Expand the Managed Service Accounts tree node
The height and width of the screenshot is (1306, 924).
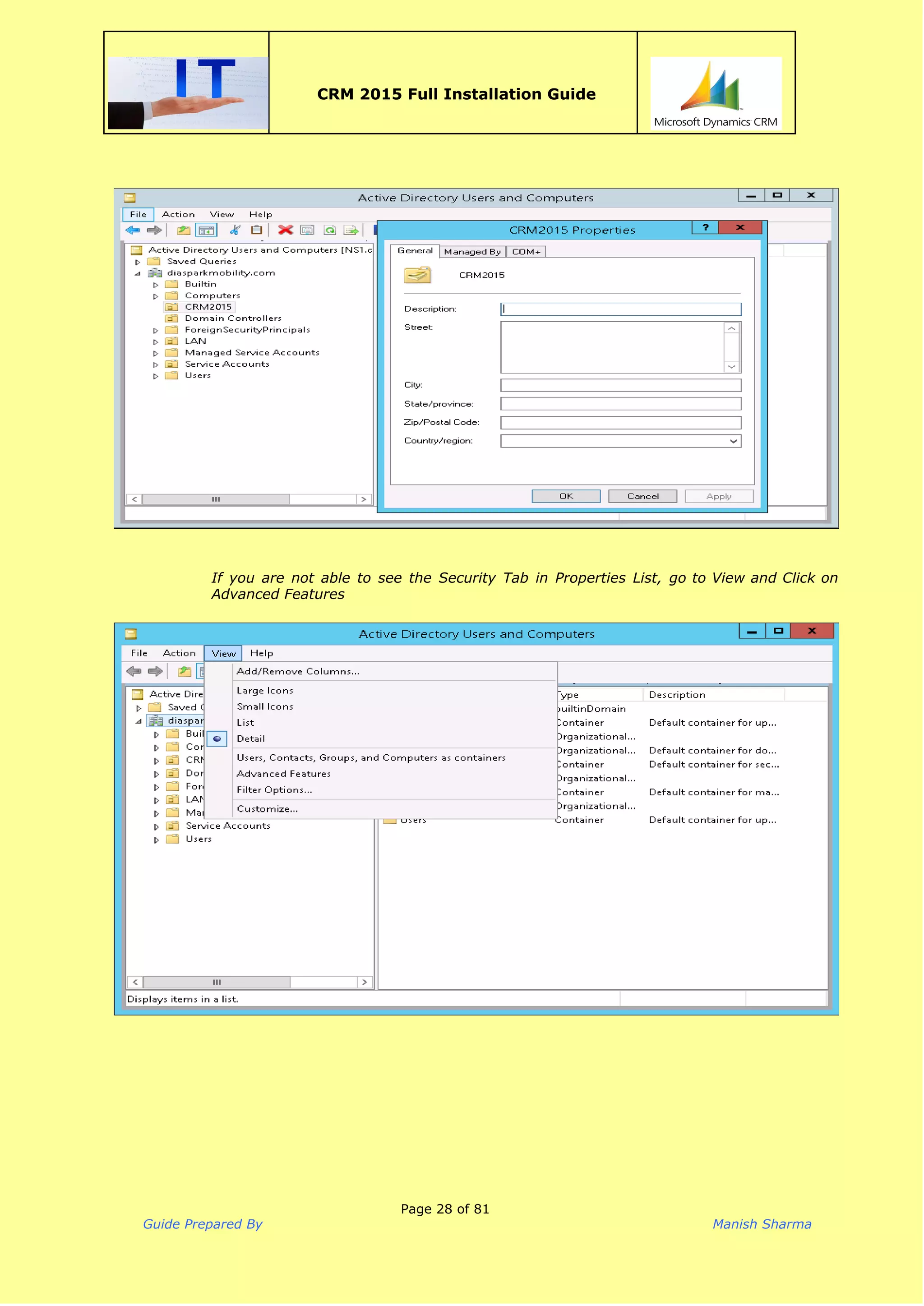(x=156, y=353)
